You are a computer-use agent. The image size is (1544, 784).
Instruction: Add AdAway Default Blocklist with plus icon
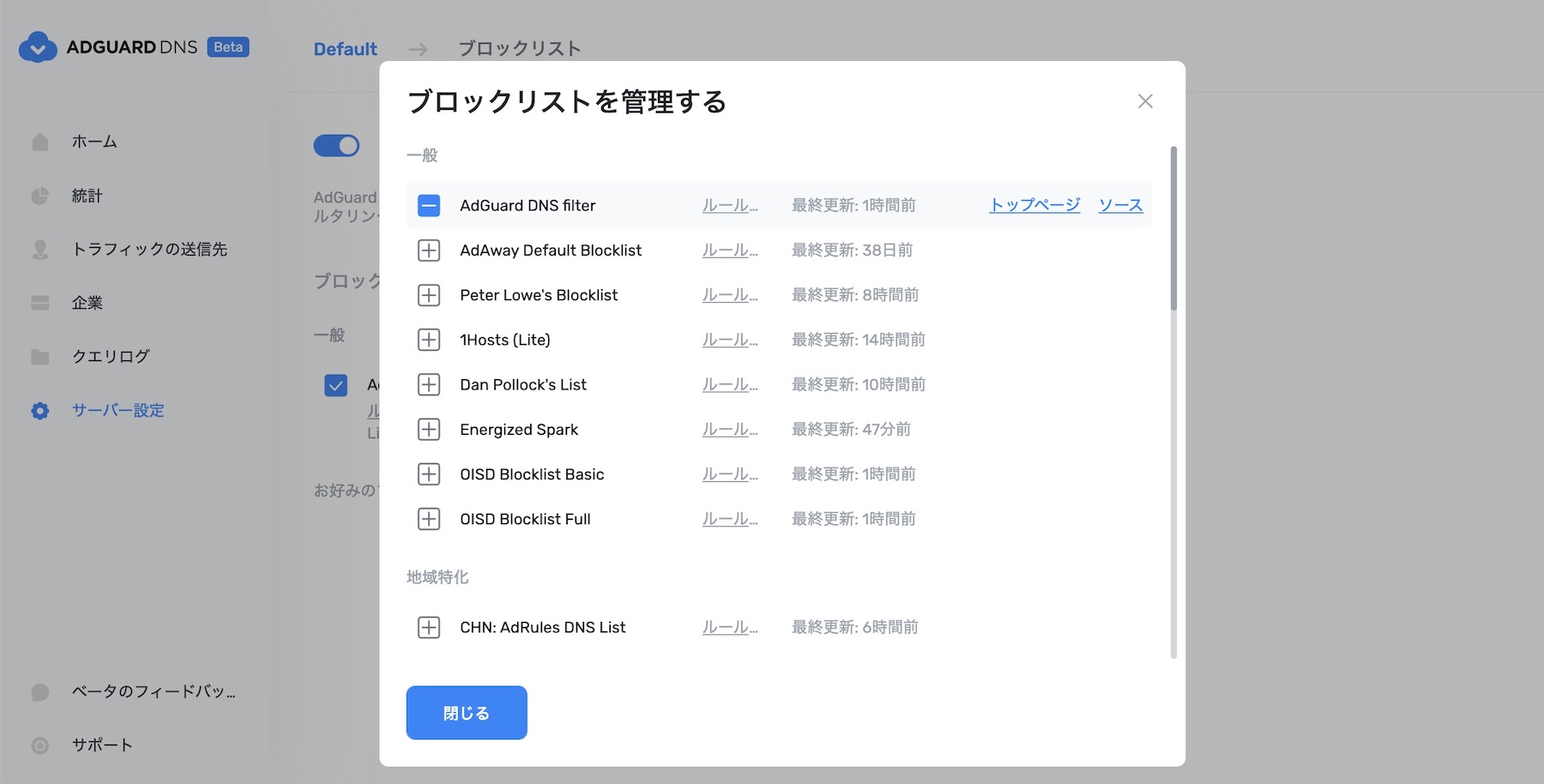(x=429, y=250)
